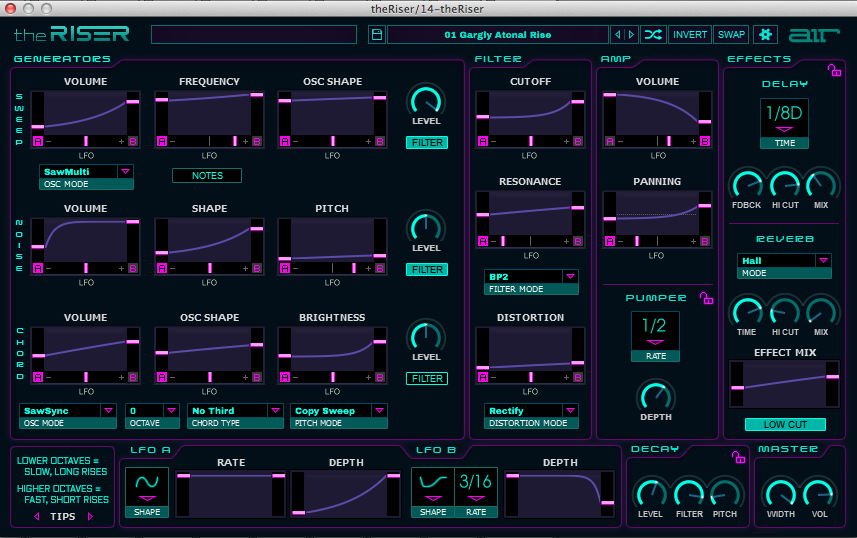Screen dimensions: 857x538
Task: Open the No Third chord type dropdown
Action: (275, 411)
